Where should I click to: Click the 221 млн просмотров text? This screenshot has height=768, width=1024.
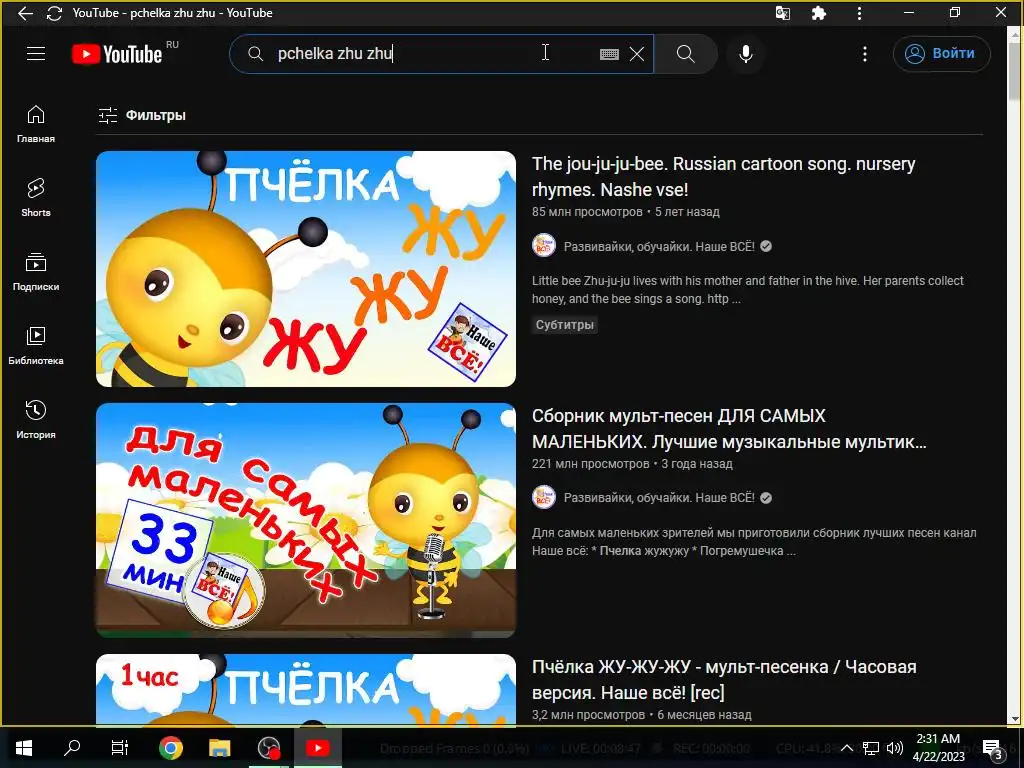(x=590, y=464)
